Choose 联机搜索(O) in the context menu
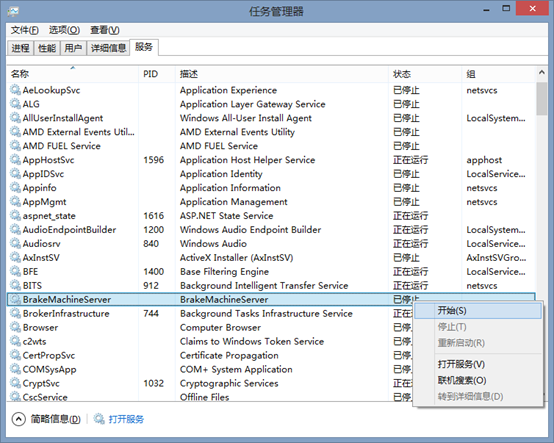Image resolution: width=554 pixels, height=443 pixels. pos(477,380)
